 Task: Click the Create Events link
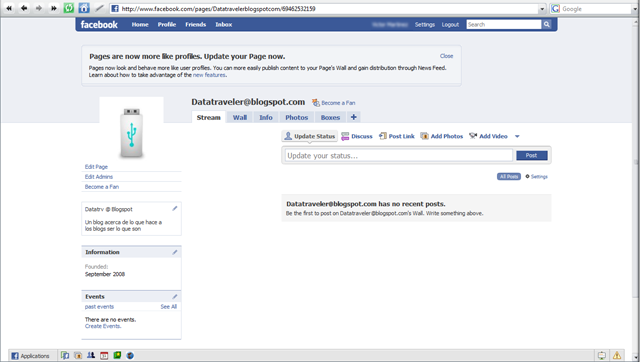(103, 326)
